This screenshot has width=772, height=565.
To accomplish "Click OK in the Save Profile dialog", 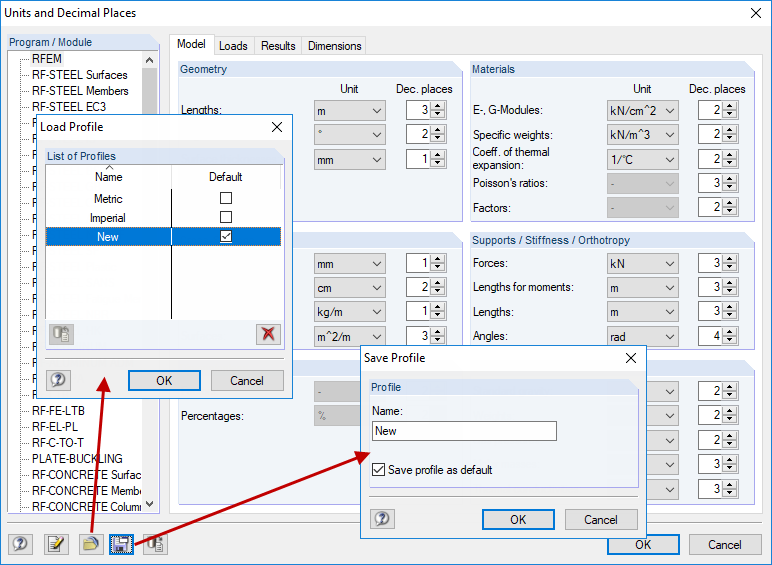I will tap(518, 519).
